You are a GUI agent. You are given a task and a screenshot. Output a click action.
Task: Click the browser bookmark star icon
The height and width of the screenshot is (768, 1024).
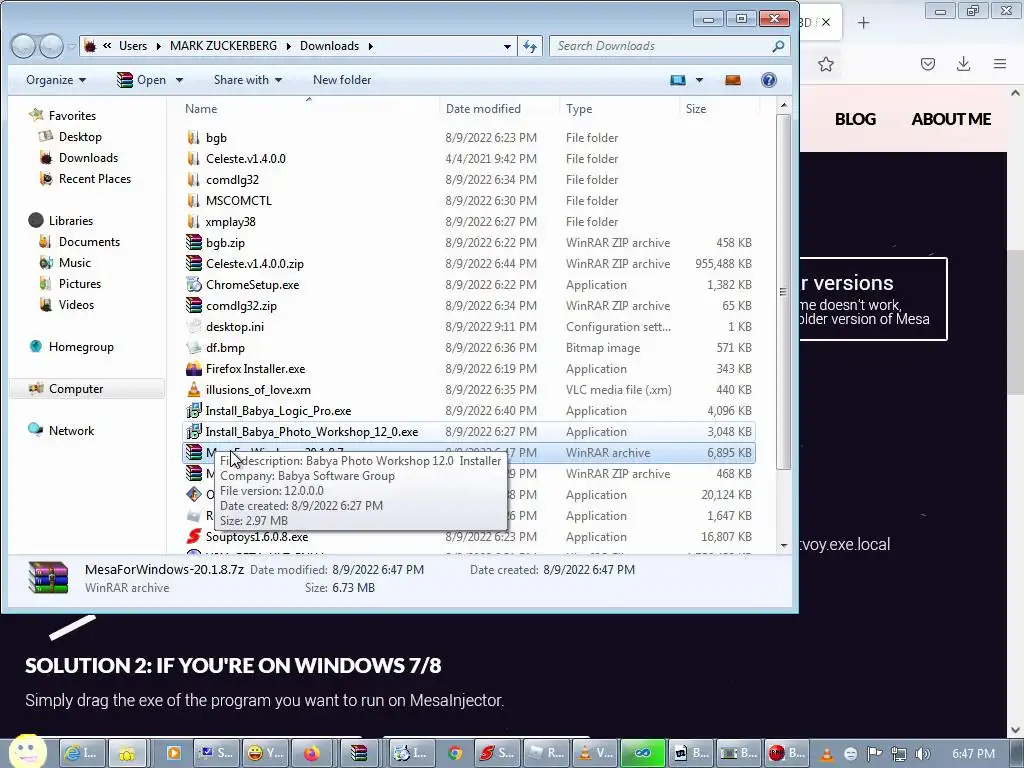[x=825, y=64]
